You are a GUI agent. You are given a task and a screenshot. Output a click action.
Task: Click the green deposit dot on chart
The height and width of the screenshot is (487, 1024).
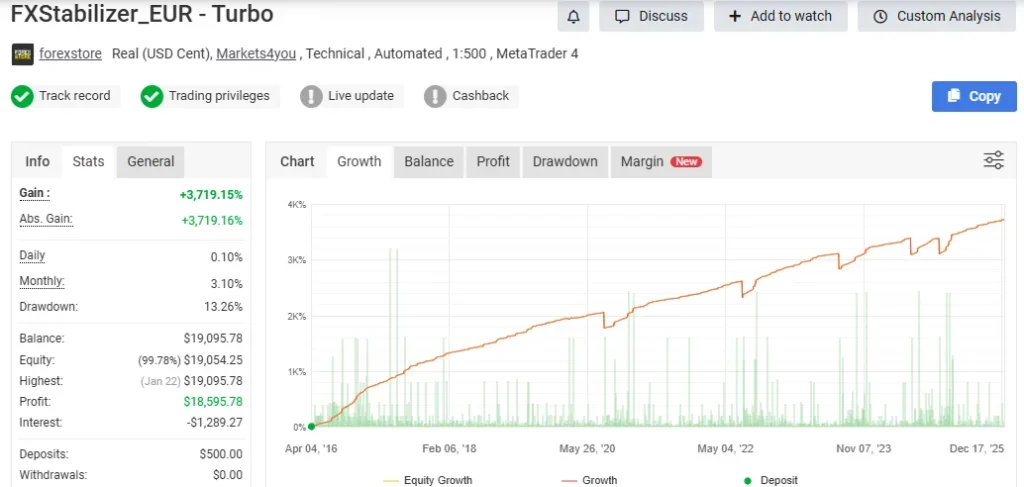point(312,426)
